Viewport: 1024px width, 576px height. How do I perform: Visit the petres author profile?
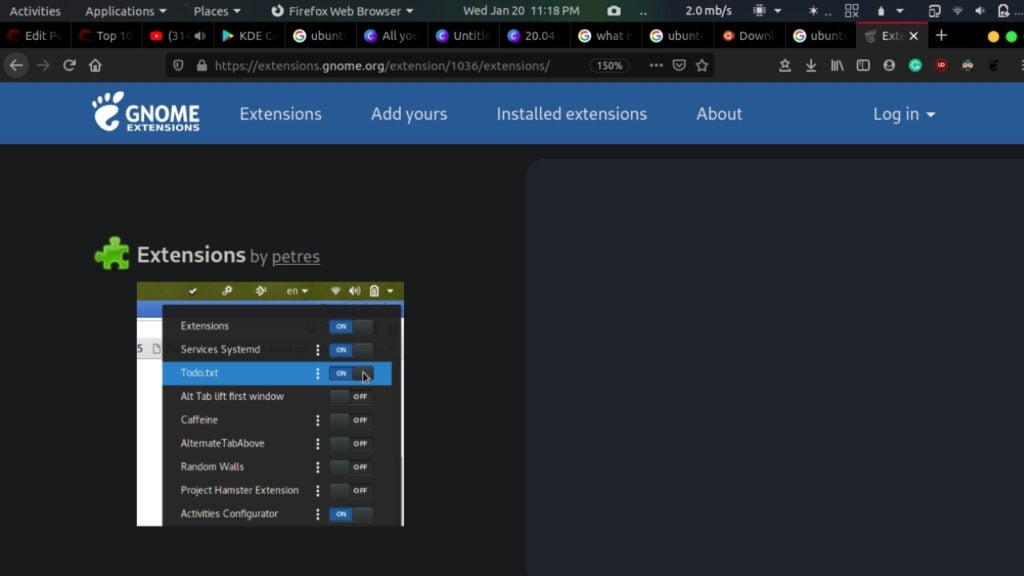pyautogui.click(x=295, y=256)
